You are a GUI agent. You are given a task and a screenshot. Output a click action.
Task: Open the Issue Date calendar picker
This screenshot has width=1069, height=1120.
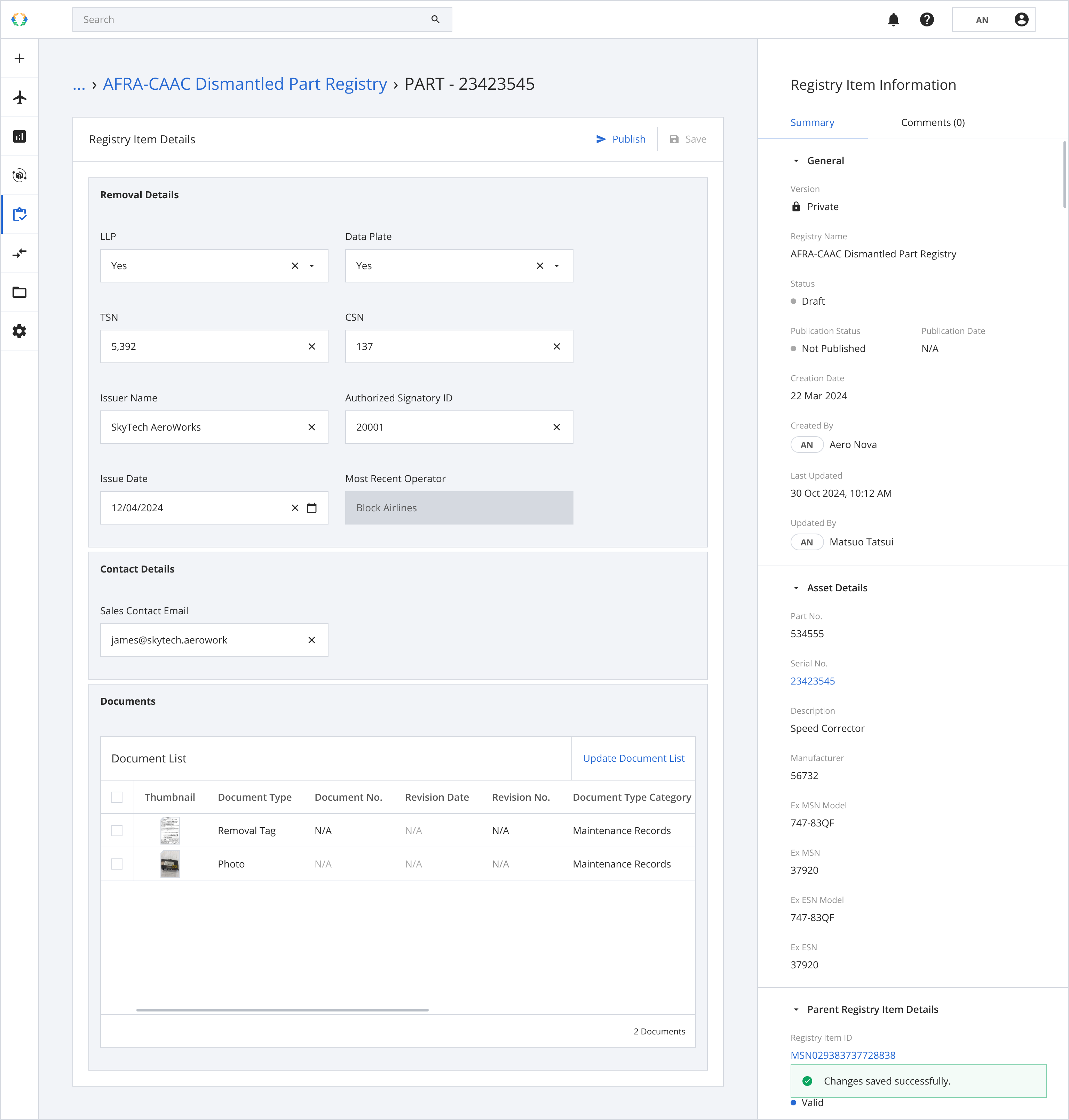(x=312, y=507)
